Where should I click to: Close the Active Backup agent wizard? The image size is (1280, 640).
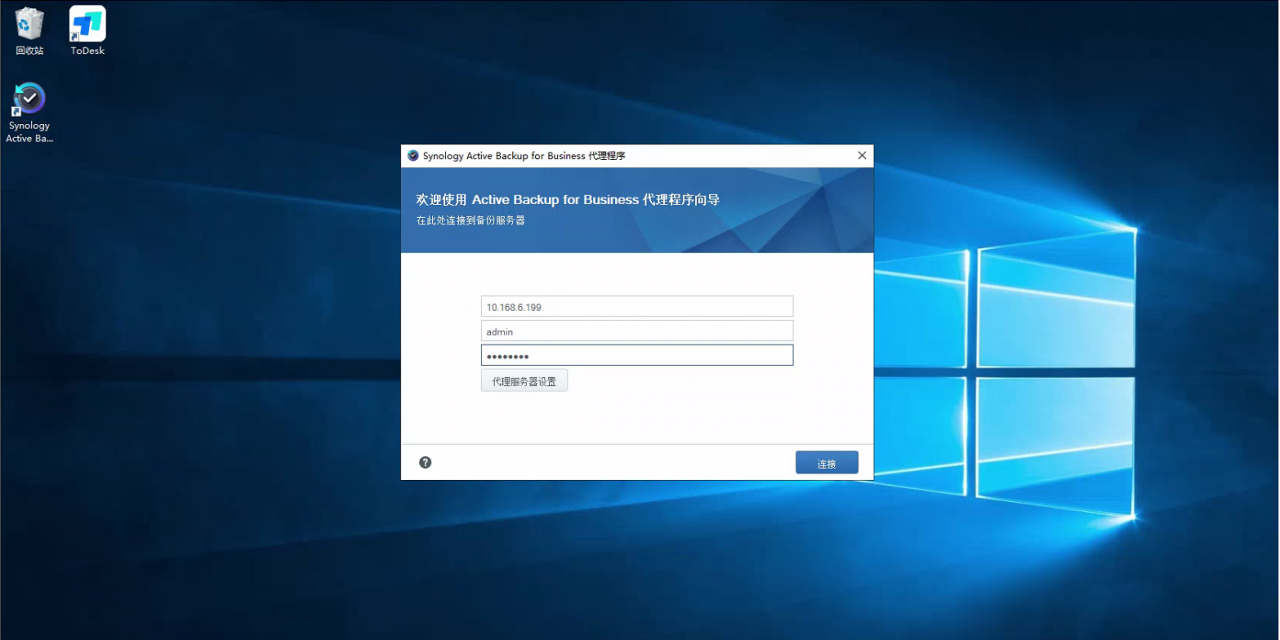click(861, 155)
